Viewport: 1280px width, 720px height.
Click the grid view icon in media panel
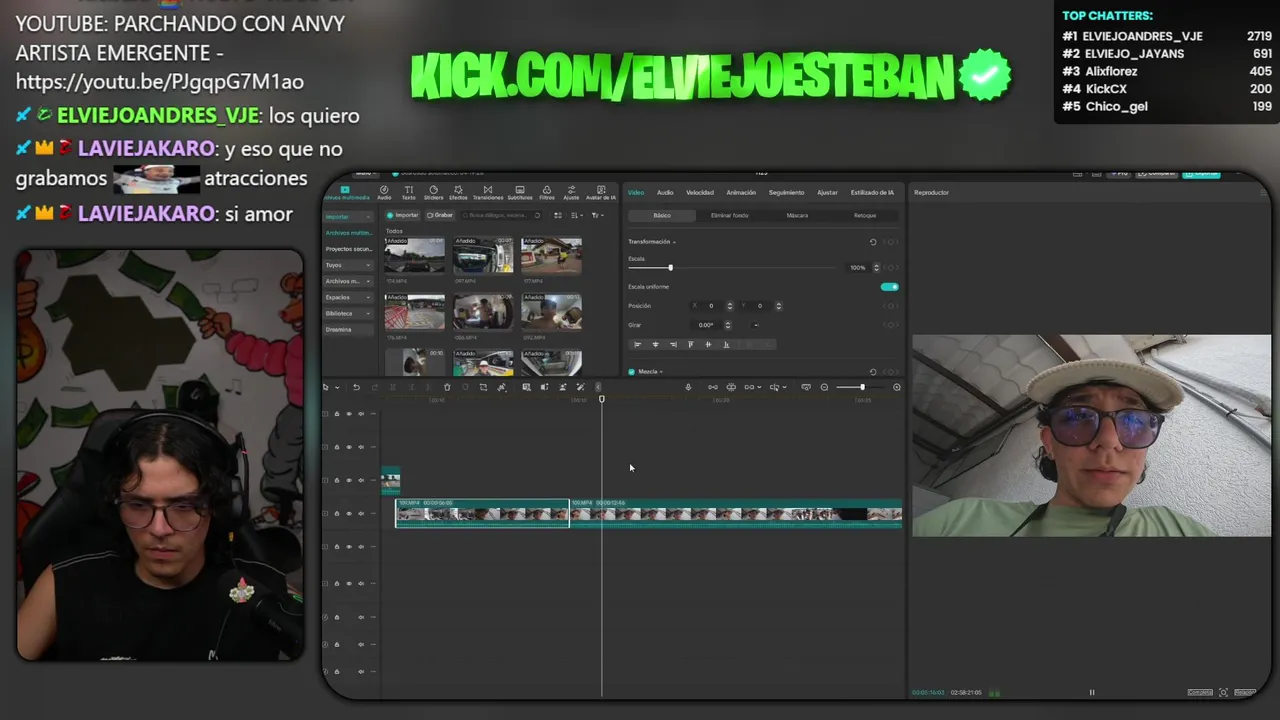coord(557,215)
